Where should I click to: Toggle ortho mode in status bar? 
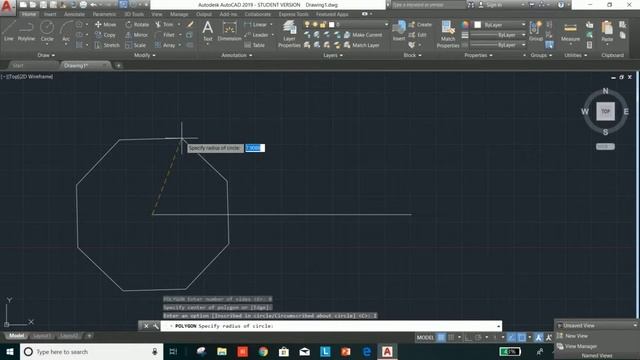pyautogui.click(x=469, y=338)
